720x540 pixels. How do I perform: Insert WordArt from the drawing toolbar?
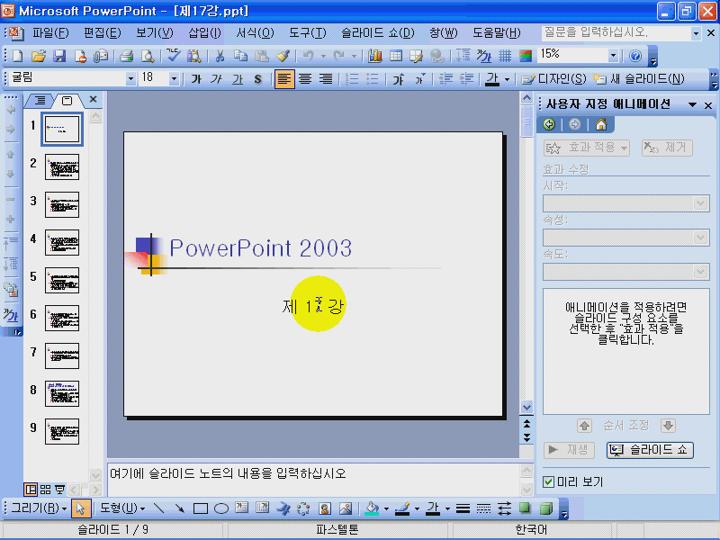(x=283, y=508)
